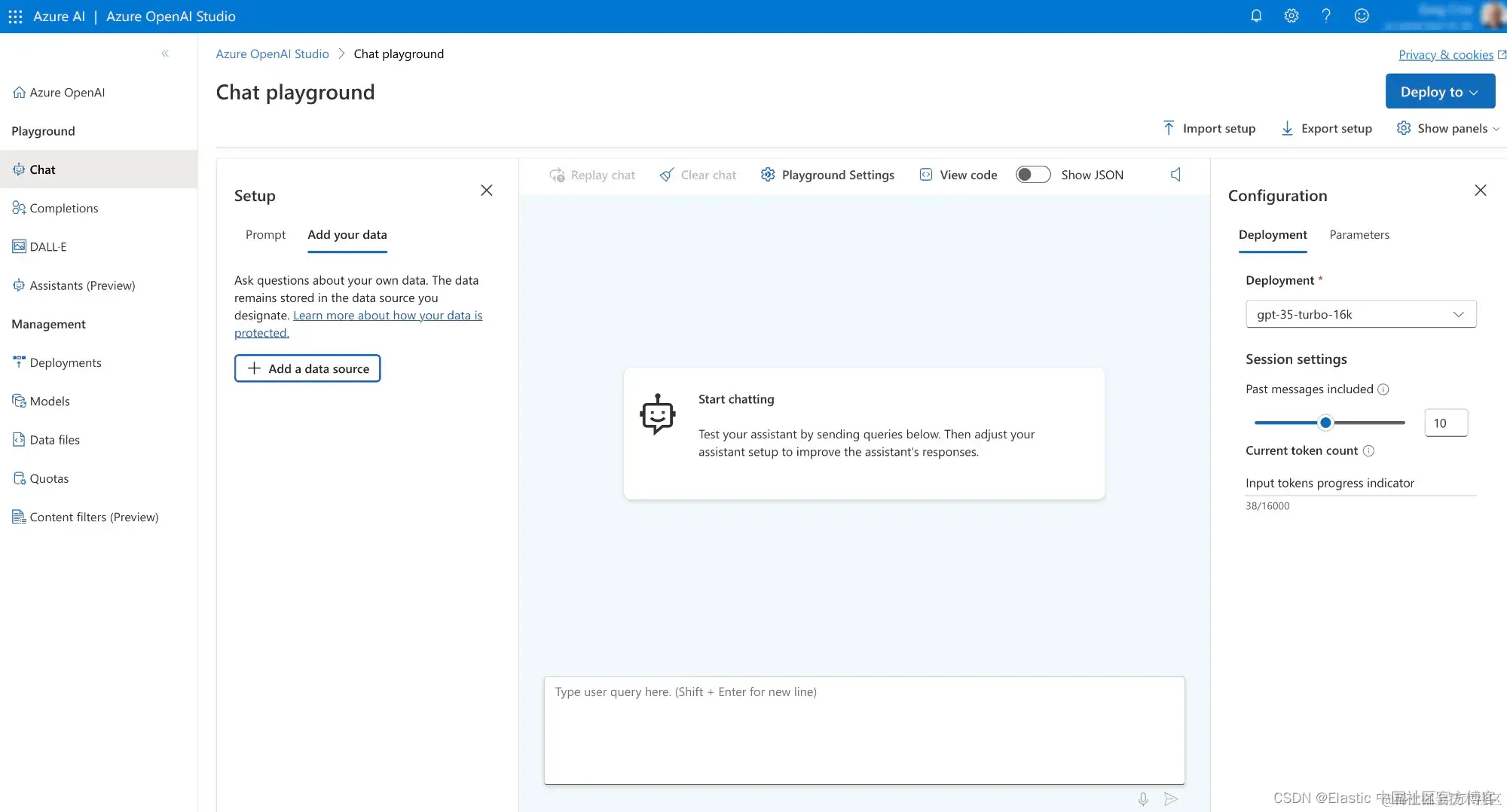Image resolution: width=1507 pixels, height=812 pixels.
Task: Click Import setup
Action: [x=1209, y=128]
